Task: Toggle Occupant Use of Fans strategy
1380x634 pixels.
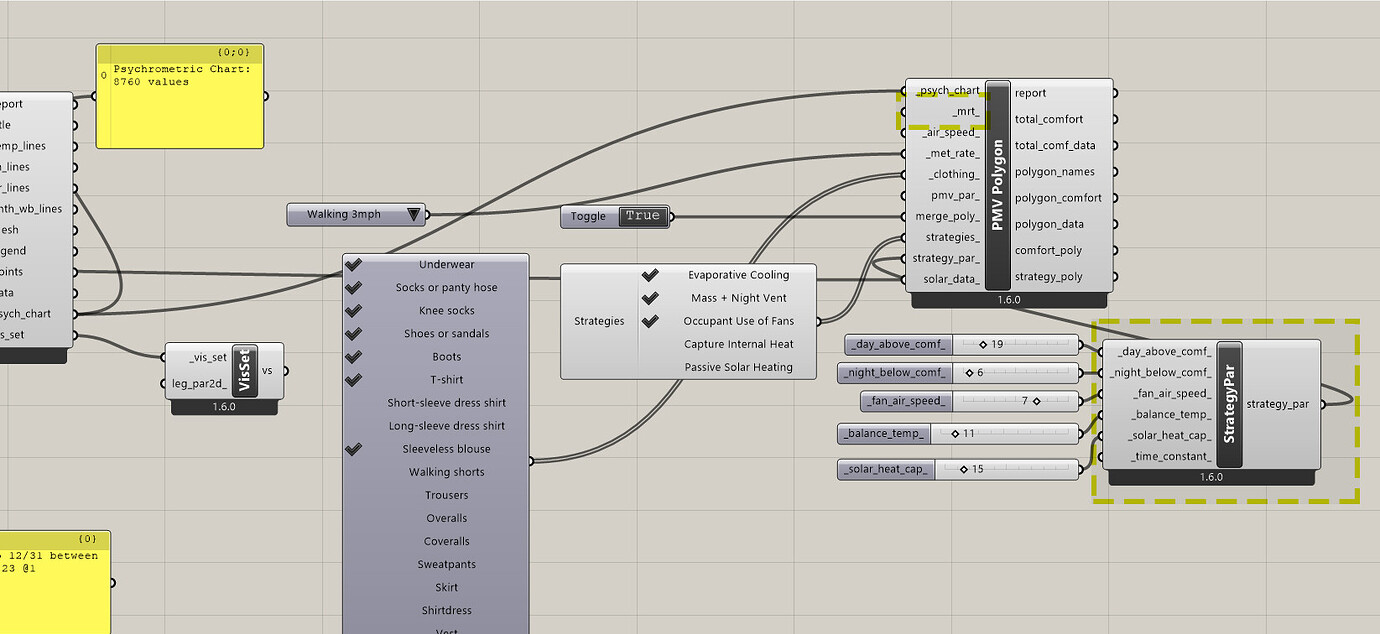Action: coord(650,320)
